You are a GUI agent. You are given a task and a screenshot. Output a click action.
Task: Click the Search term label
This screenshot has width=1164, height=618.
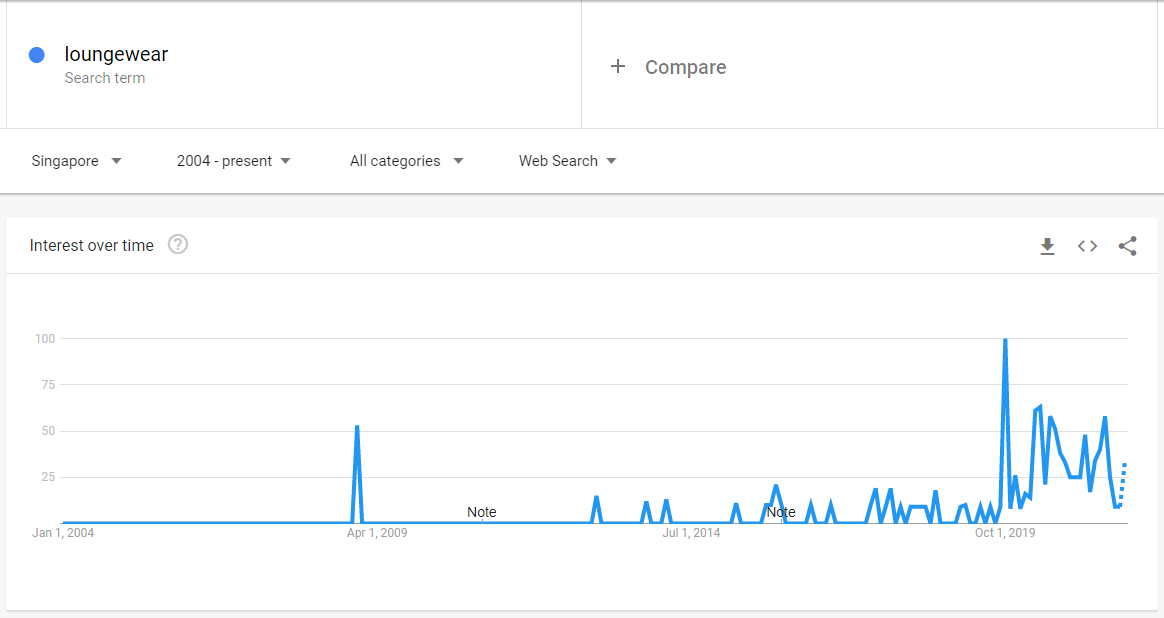pos(105,78)
